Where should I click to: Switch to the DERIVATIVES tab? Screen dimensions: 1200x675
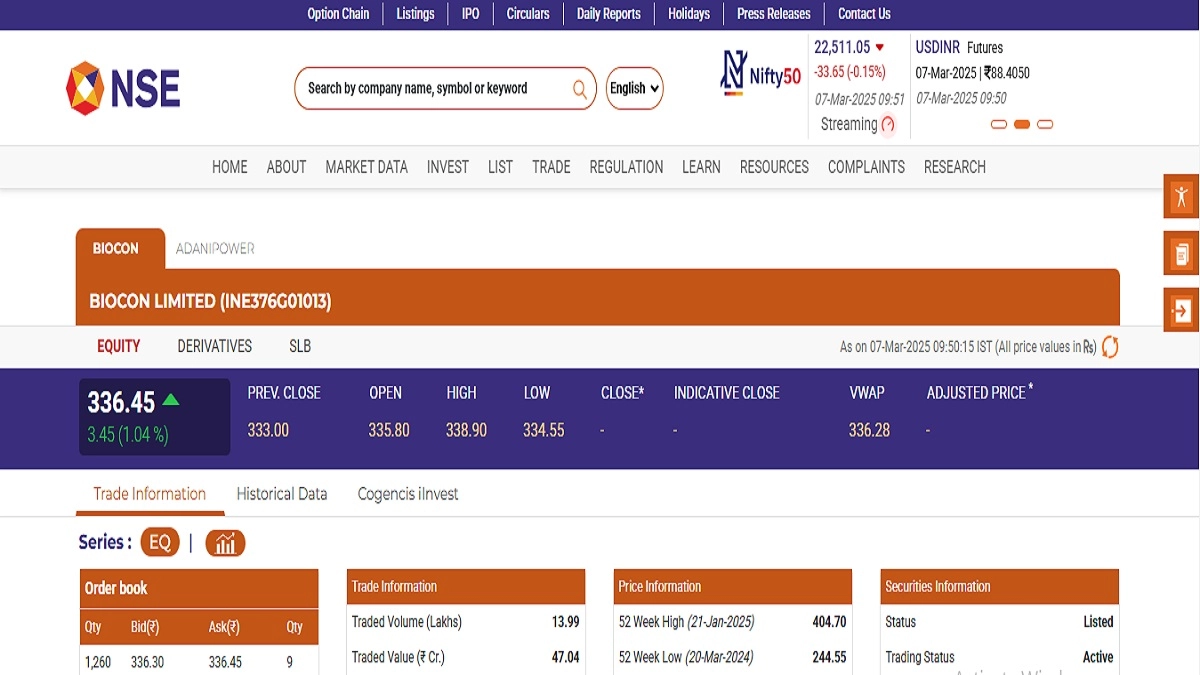tap(214, 346)
